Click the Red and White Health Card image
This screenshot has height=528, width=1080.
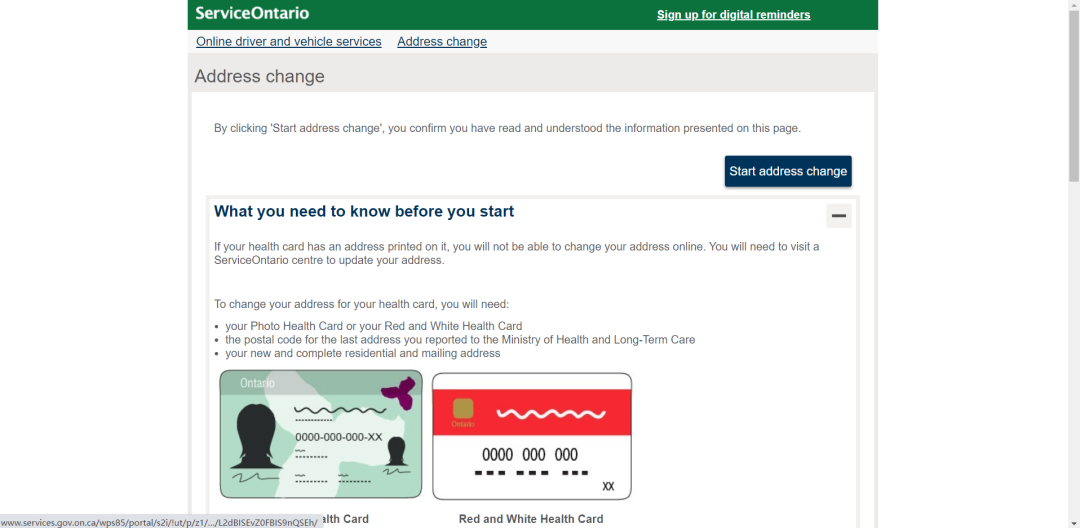pyautogui.click(x=532, y=436)
